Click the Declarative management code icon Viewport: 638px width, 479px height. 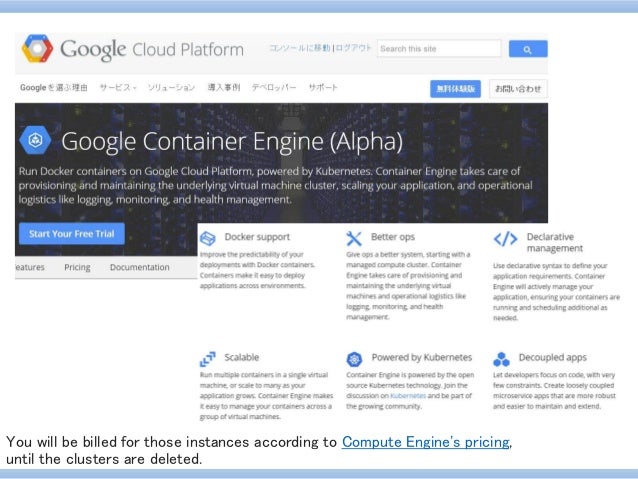pyautogui.click(x=505, y=239)
